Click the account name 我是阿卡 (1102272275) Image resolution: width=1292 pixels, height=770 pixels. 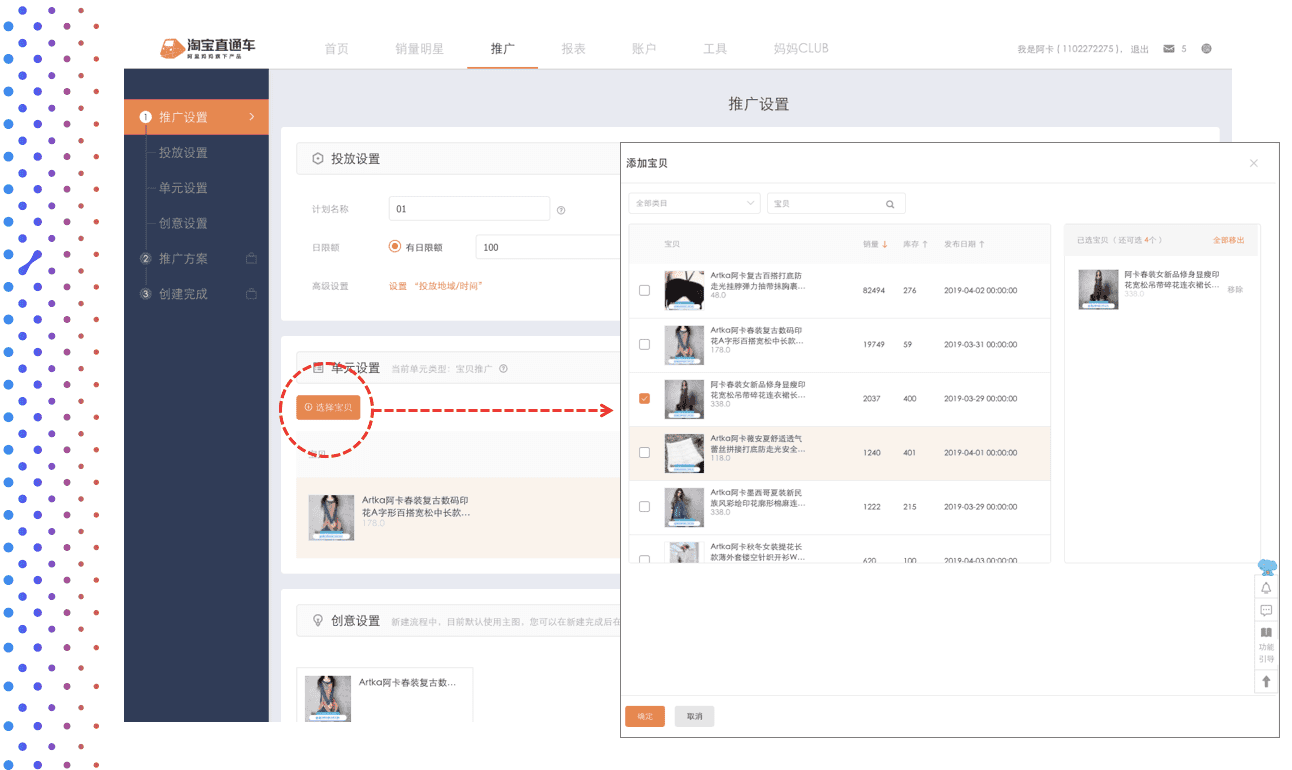coord(1070,49)
